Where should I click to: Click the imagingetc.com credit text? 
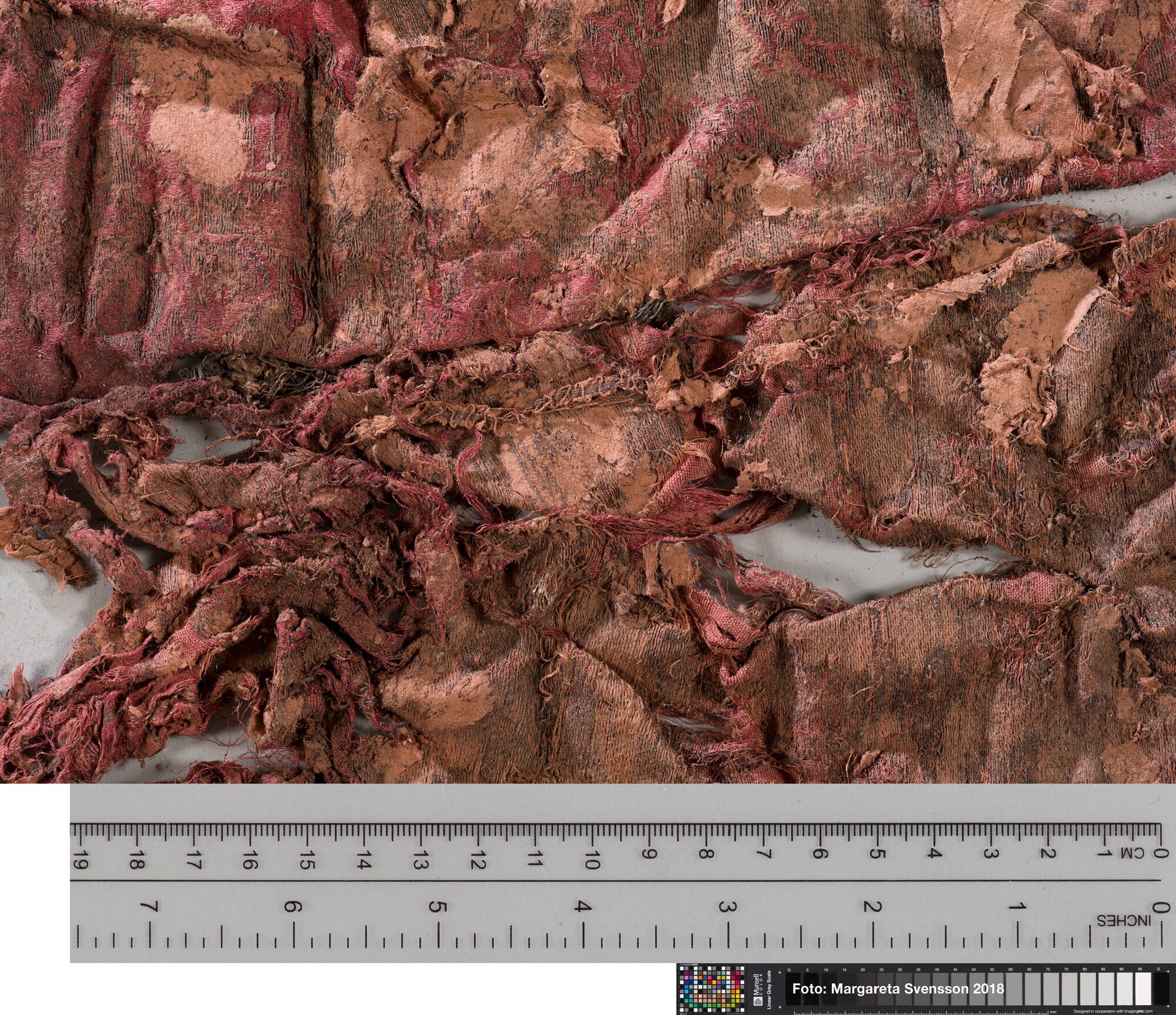point(1112,1011)
